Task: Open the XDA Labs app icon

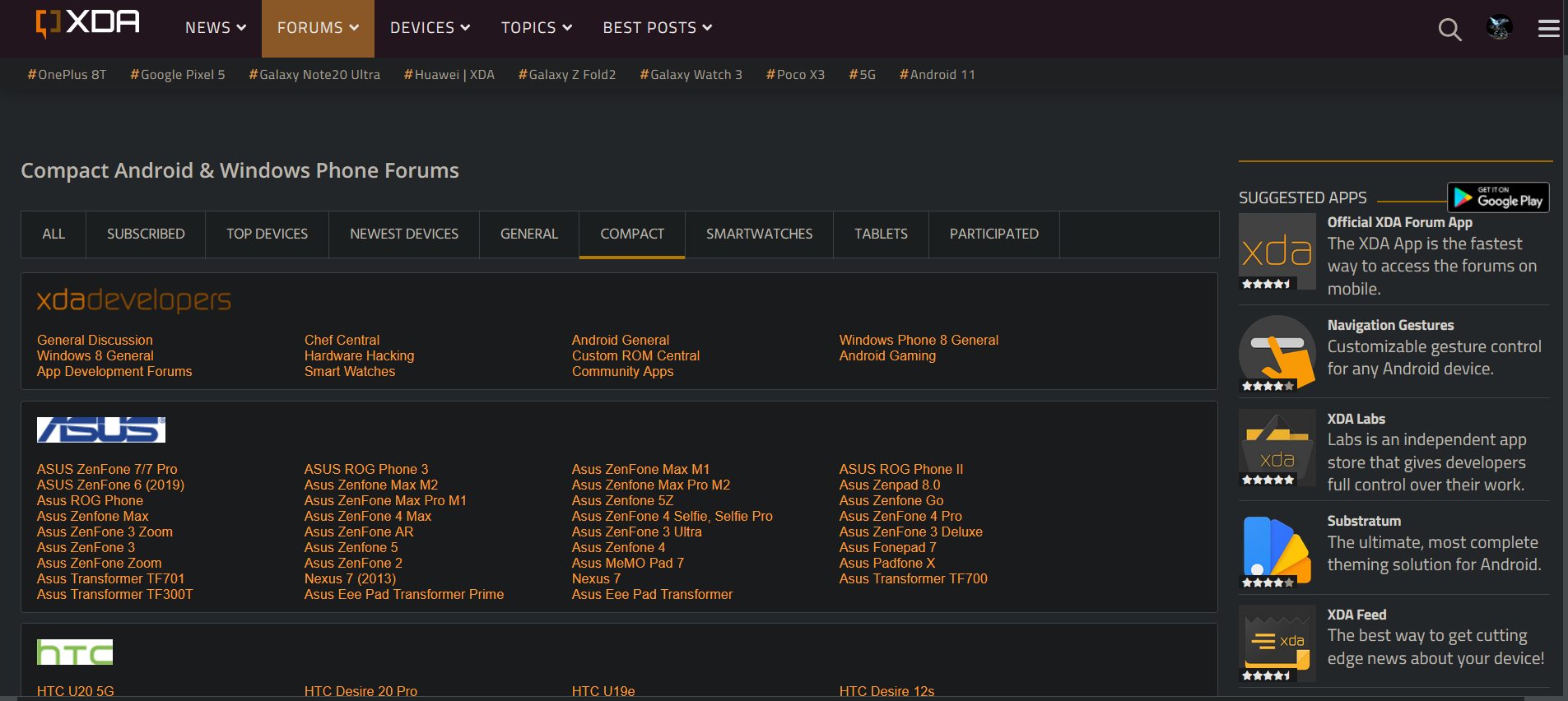Action: click(1277, 447)
